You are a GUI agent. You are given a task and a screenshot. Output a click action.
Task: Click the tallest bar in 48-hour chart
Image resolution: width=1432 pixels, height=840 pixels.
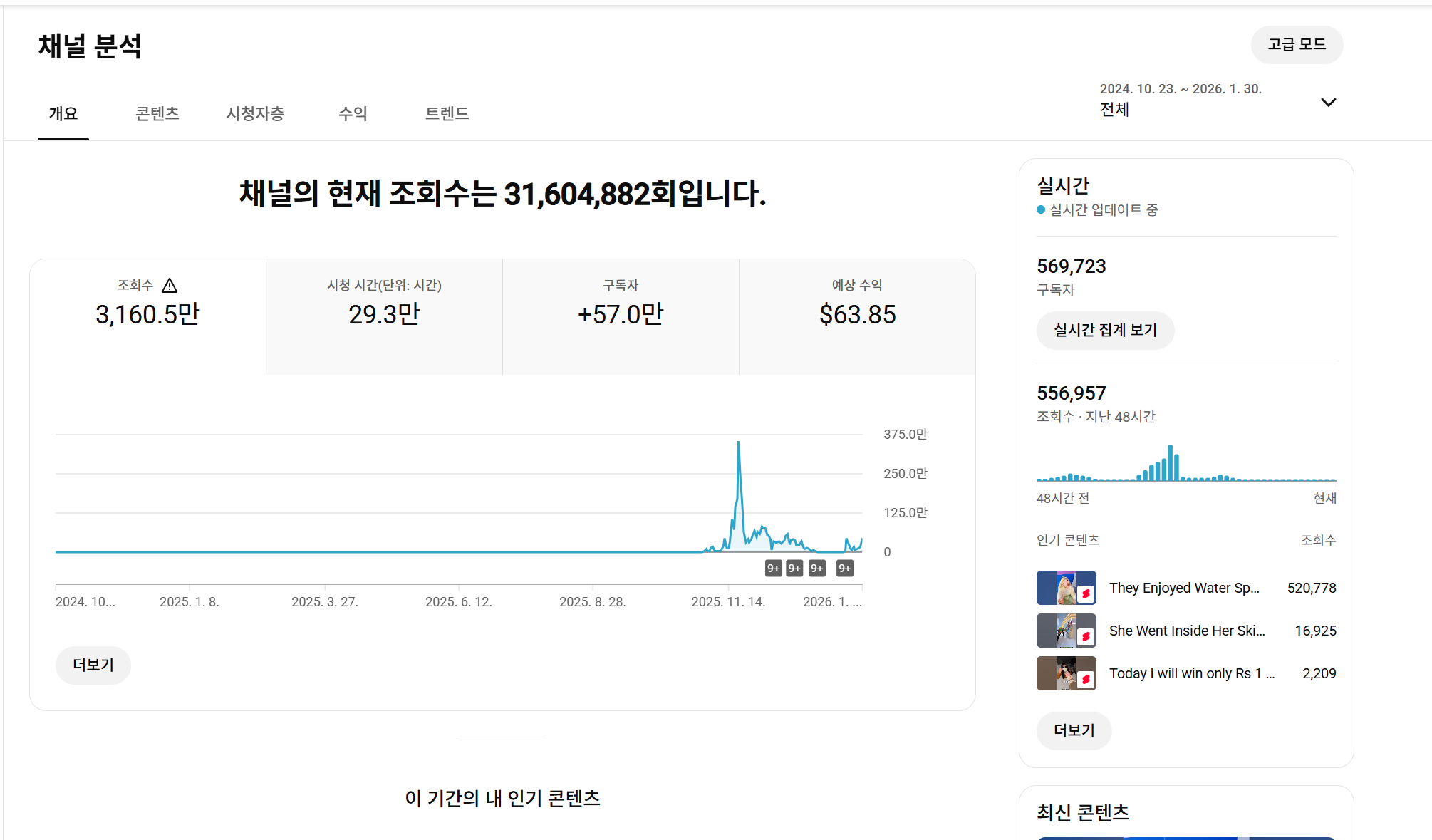click(1170, 464)
